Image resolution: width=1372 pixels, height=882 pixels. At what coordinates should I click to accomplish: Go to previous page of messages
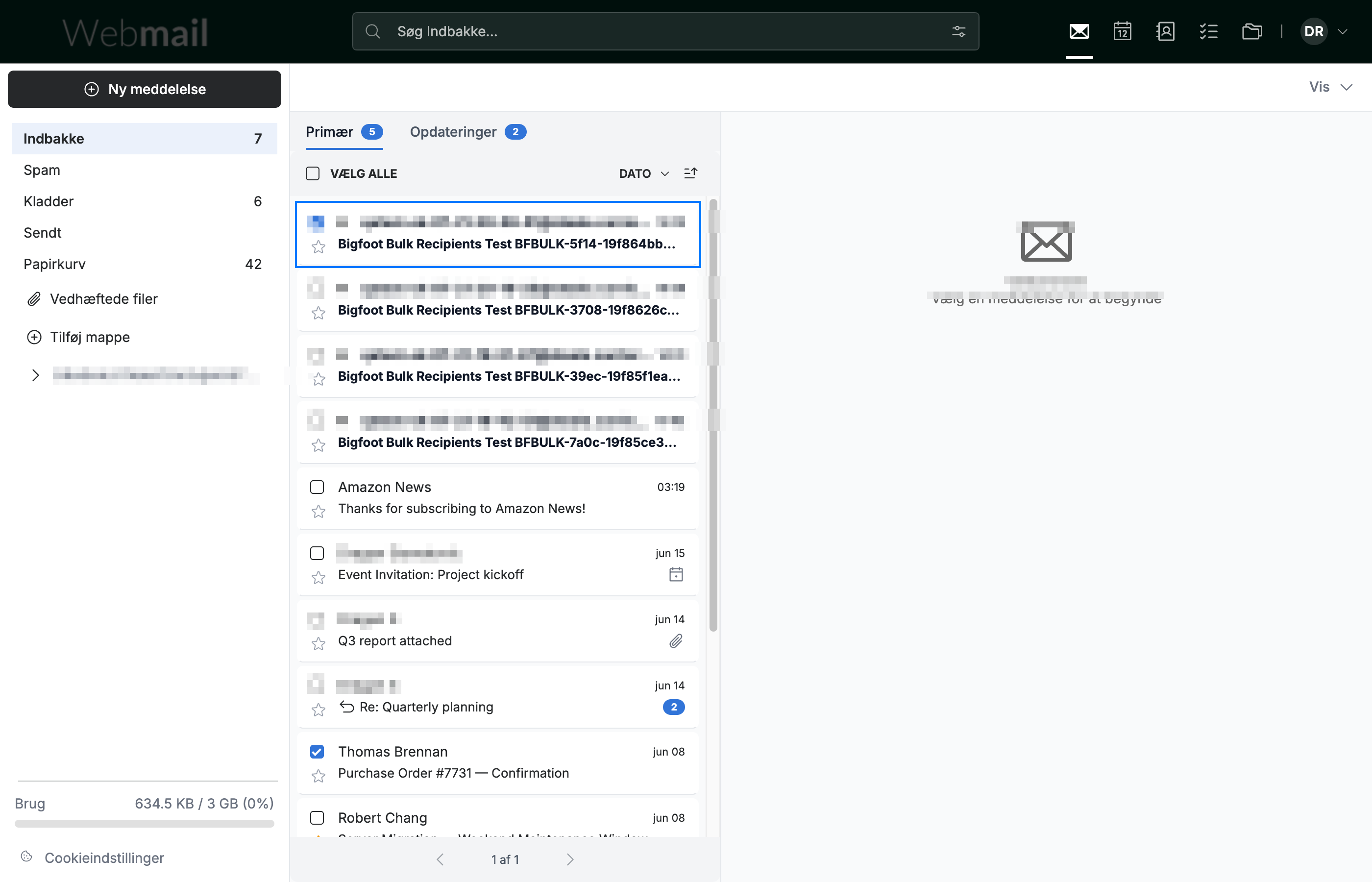click(440, 859)
